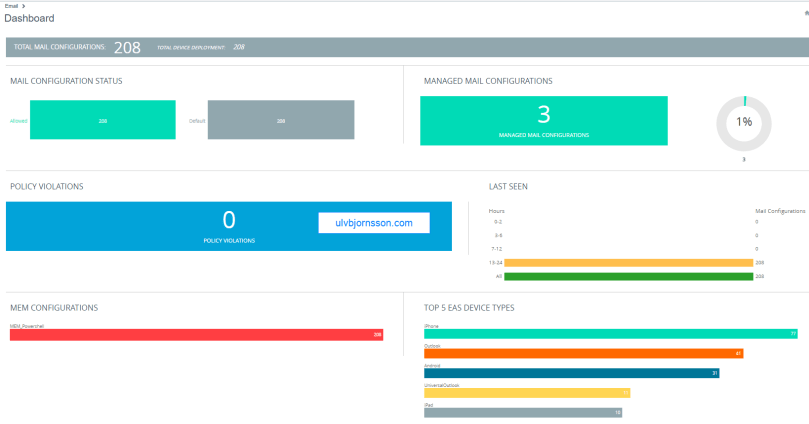809x424 pixels.
Task: Click the gray Default status bar
Action: click(x=281, y=120)
